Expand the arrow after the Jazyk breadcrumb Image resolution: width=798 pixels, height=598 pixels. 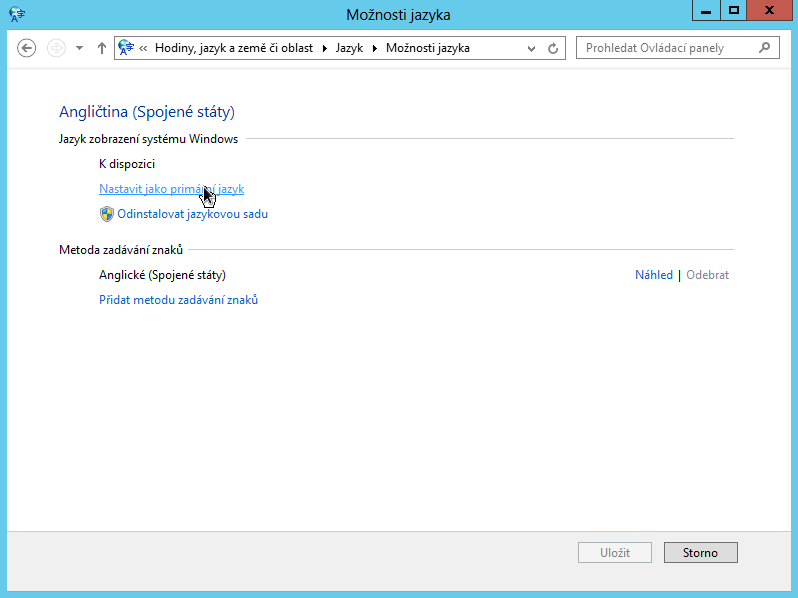(376, 48)
